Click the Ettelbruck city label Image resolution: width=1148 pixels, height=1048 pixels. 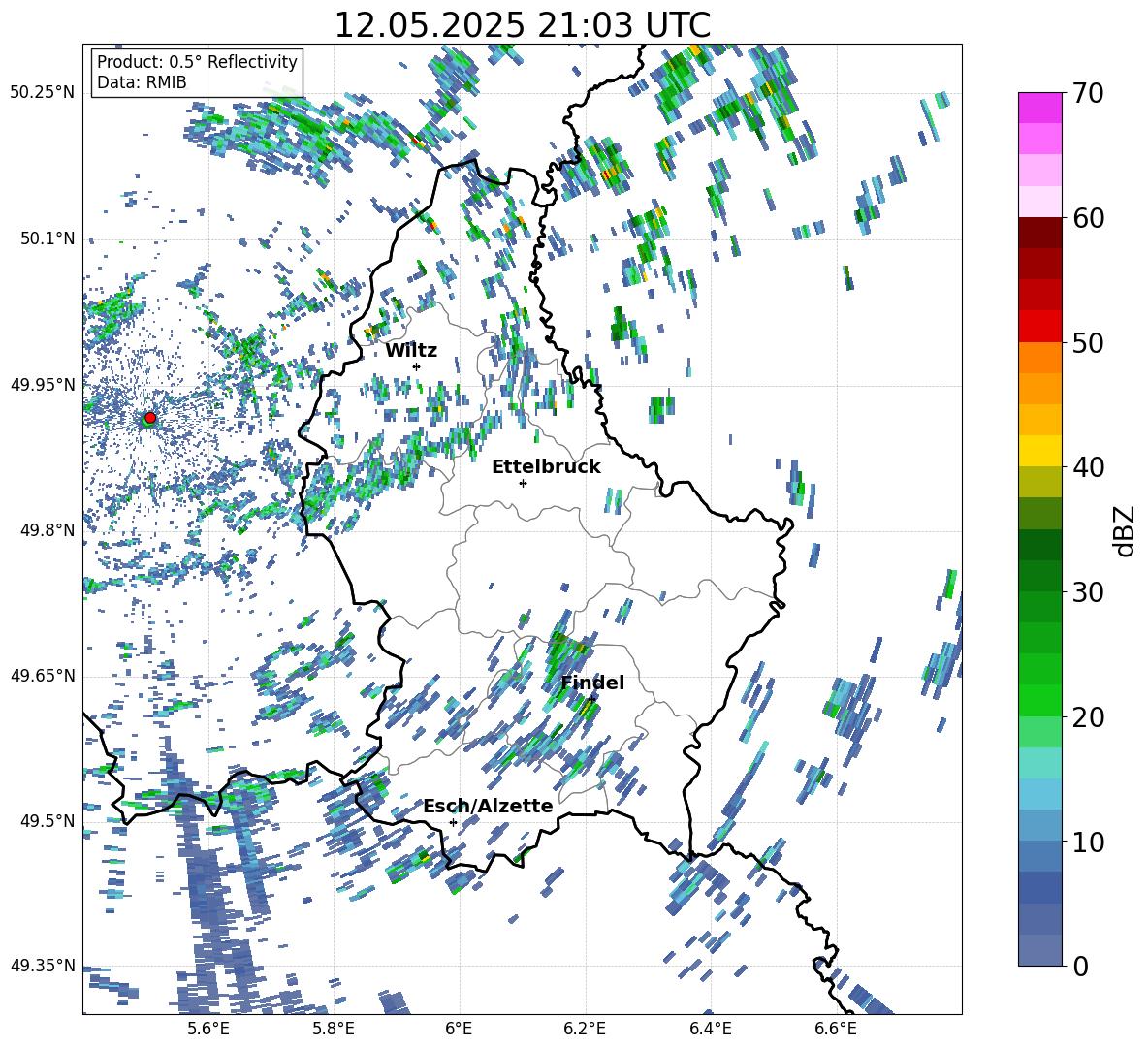(546, 467)
